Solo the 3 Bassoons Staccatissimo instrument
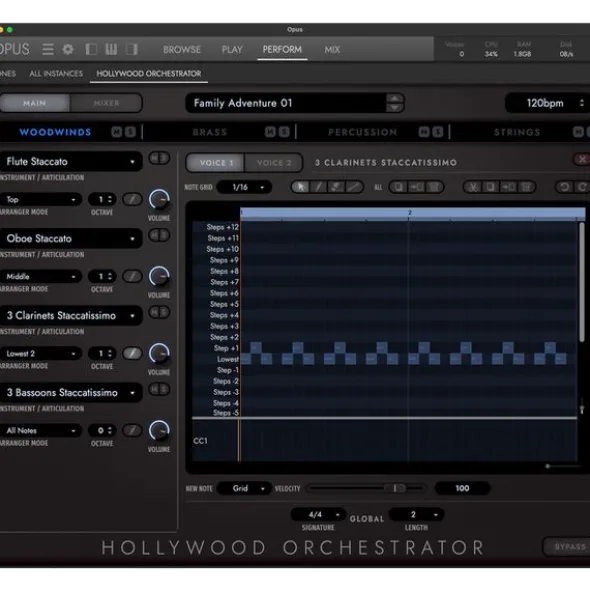This screenshot has width=590, height=591. 164,389
